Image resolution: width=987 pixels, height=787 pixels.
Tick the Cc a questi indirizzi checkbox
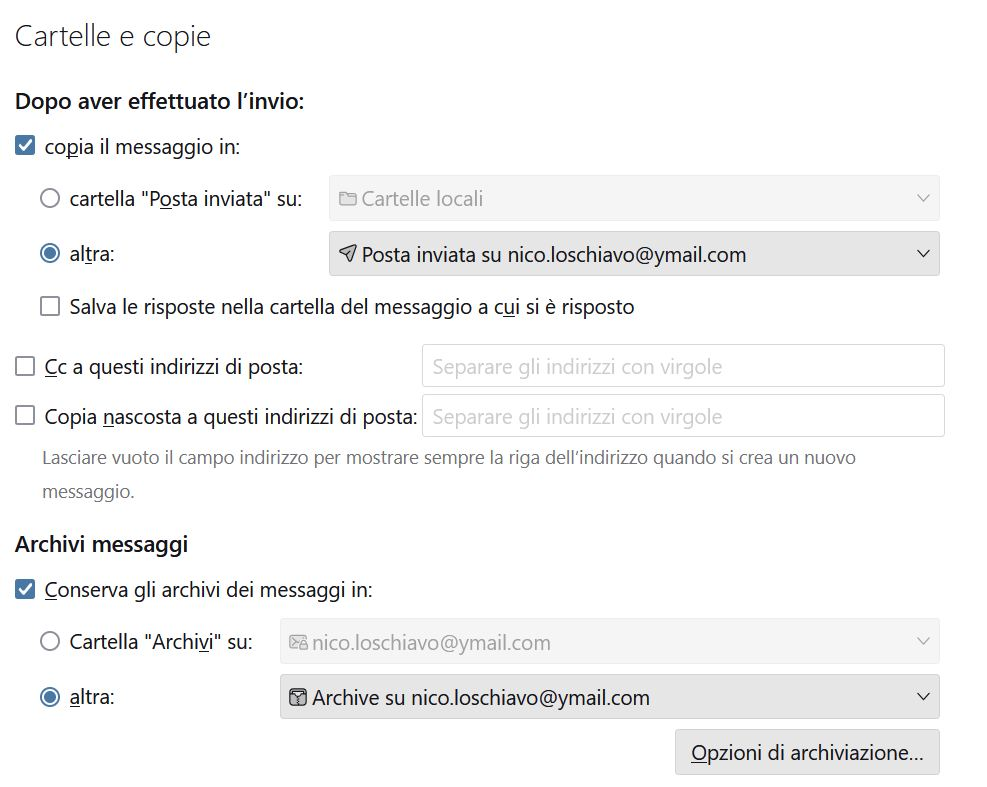(26, 366)
